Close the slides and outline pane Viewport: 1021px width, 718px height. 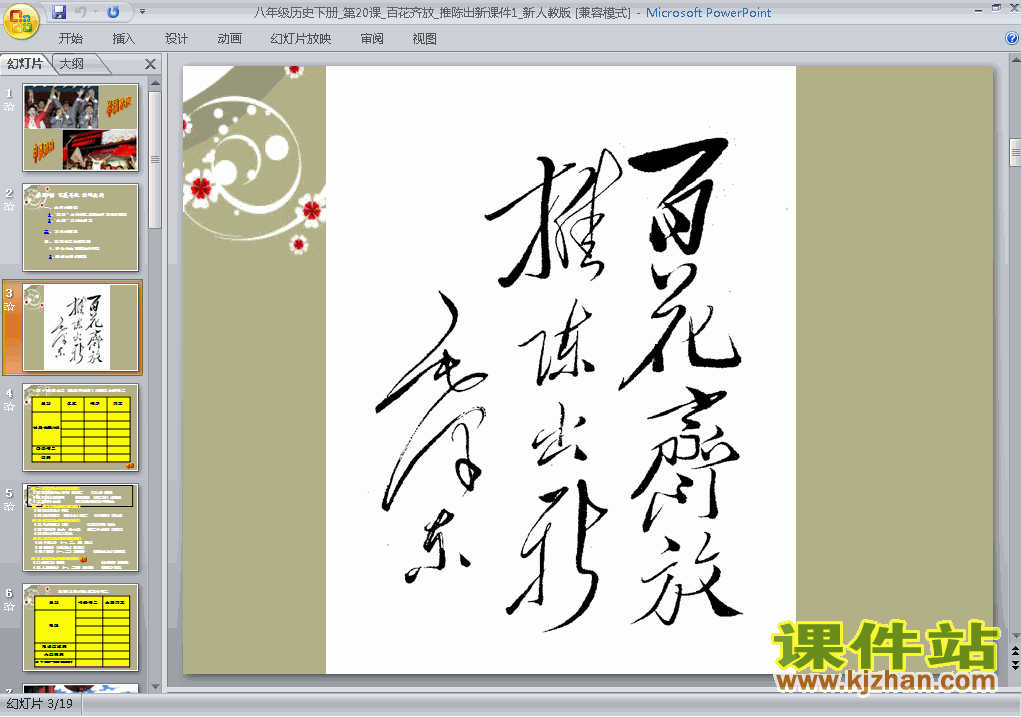point(150,64)
